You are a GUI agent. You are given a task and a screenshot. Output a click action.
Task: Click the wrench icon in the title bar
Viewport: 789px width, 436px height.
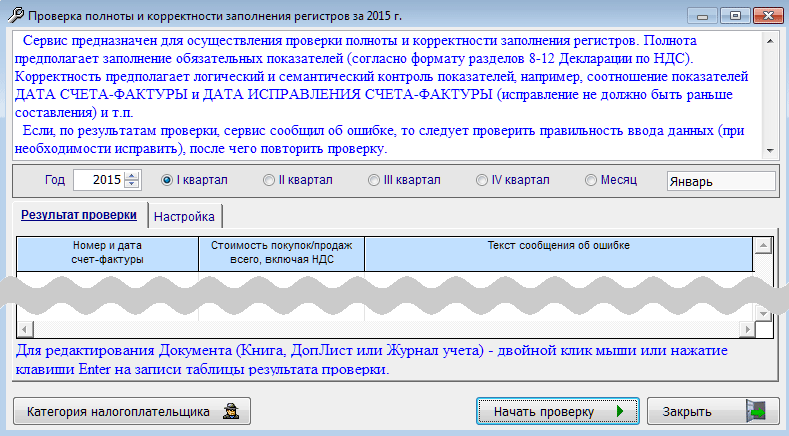pyautogui.click(x=16, y=15)
